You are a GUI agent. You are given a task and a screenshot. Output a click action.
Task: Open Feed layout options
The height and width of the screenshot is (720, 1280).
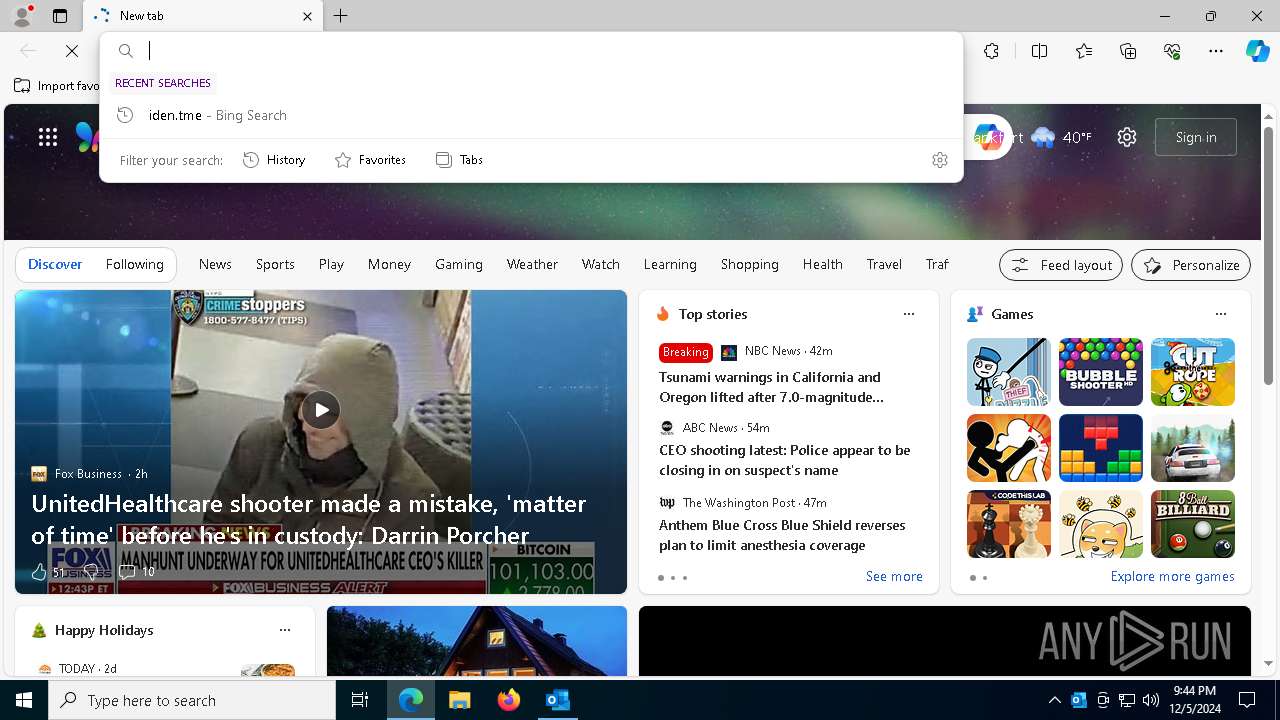1060,265
